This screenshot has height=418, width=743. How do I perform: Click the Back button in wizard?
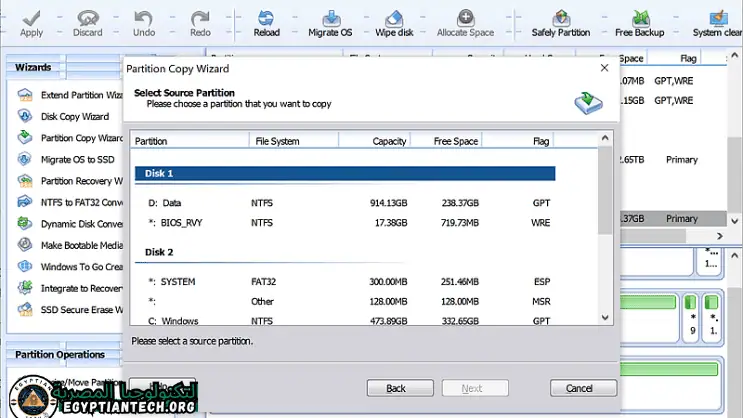(400, 388)
